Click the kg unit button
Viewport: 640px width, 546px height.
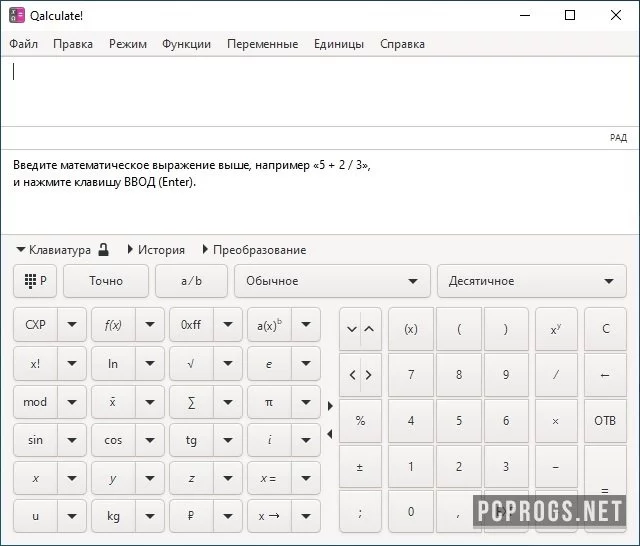coord(113,516)
